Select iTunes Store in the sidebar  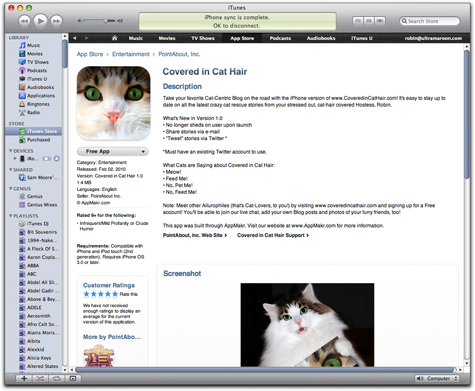pyautogui.click(x=33, y=131)
